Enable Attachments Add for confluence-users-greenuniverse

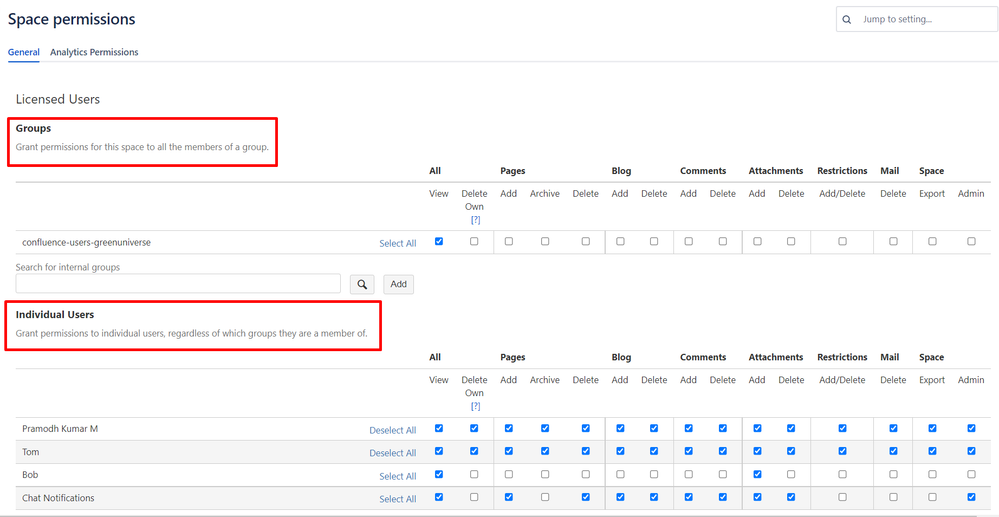(x=757, y=242)
